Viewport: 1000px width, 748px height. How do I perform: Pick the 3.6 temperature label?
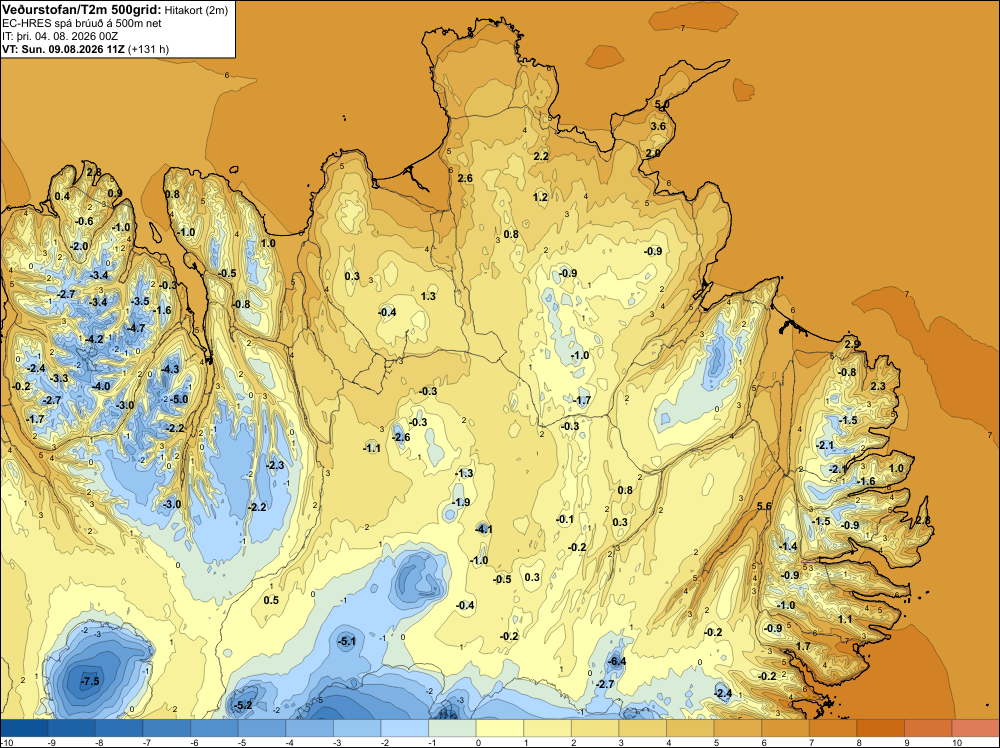(658, 126)
